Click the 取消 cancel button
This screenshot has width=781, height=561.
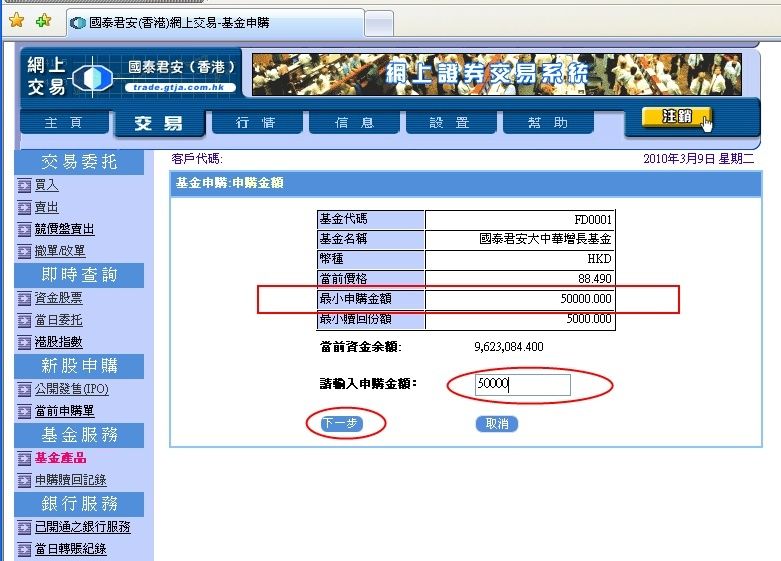pos(497,424)
